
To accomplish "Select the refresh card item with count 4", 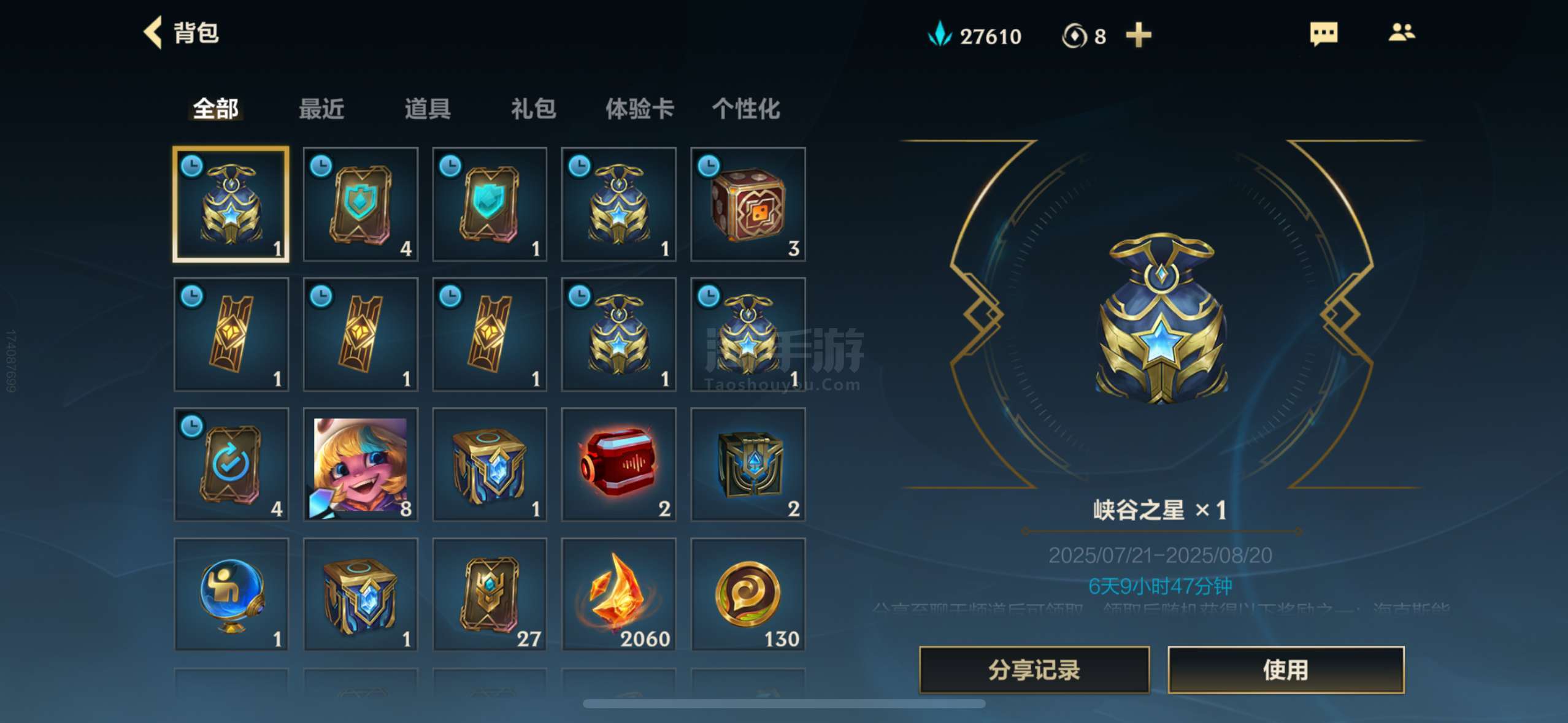I will pos(231,464).
